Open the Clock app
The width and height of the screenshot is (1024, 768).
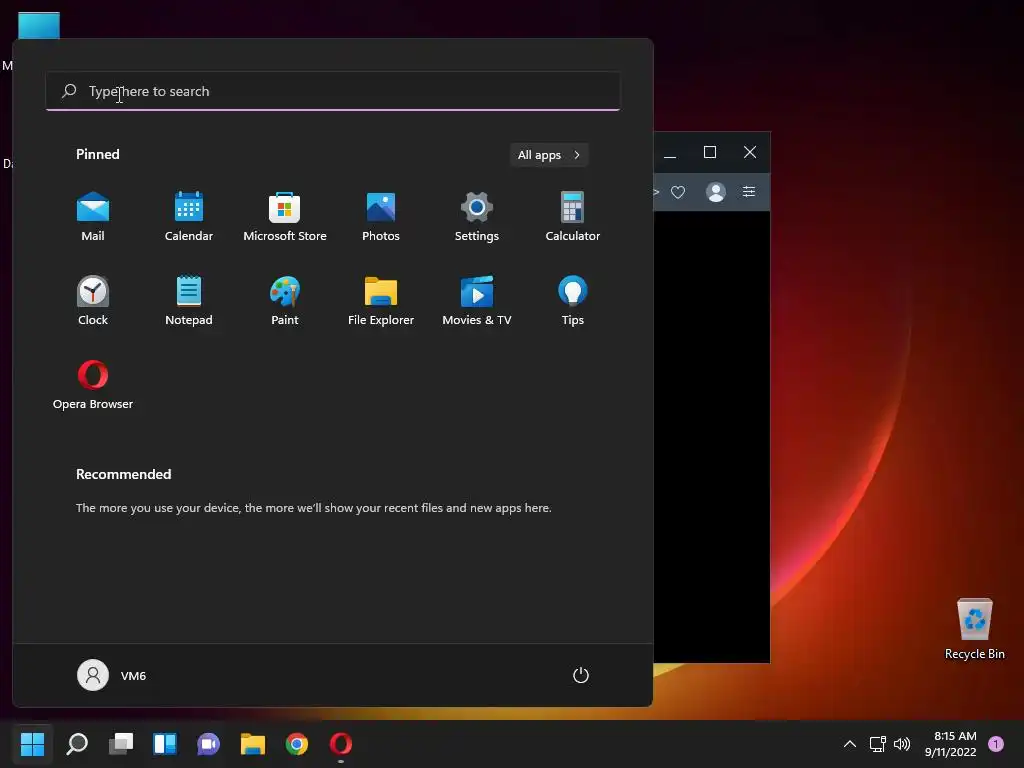click(x=93, y=301)
